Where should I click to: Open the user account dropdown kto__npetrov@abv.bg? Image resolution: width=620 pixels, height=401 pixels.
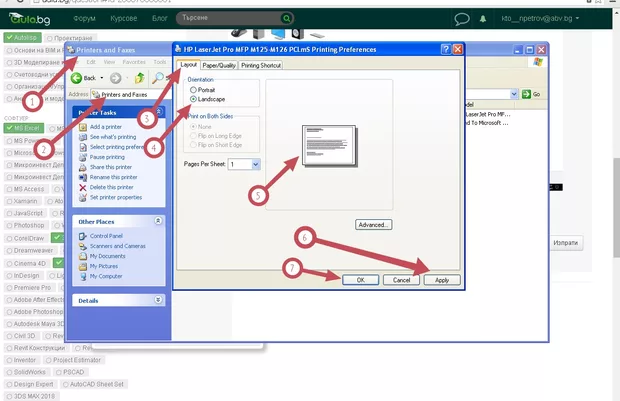pyautogui.click(x=540, y=19)
